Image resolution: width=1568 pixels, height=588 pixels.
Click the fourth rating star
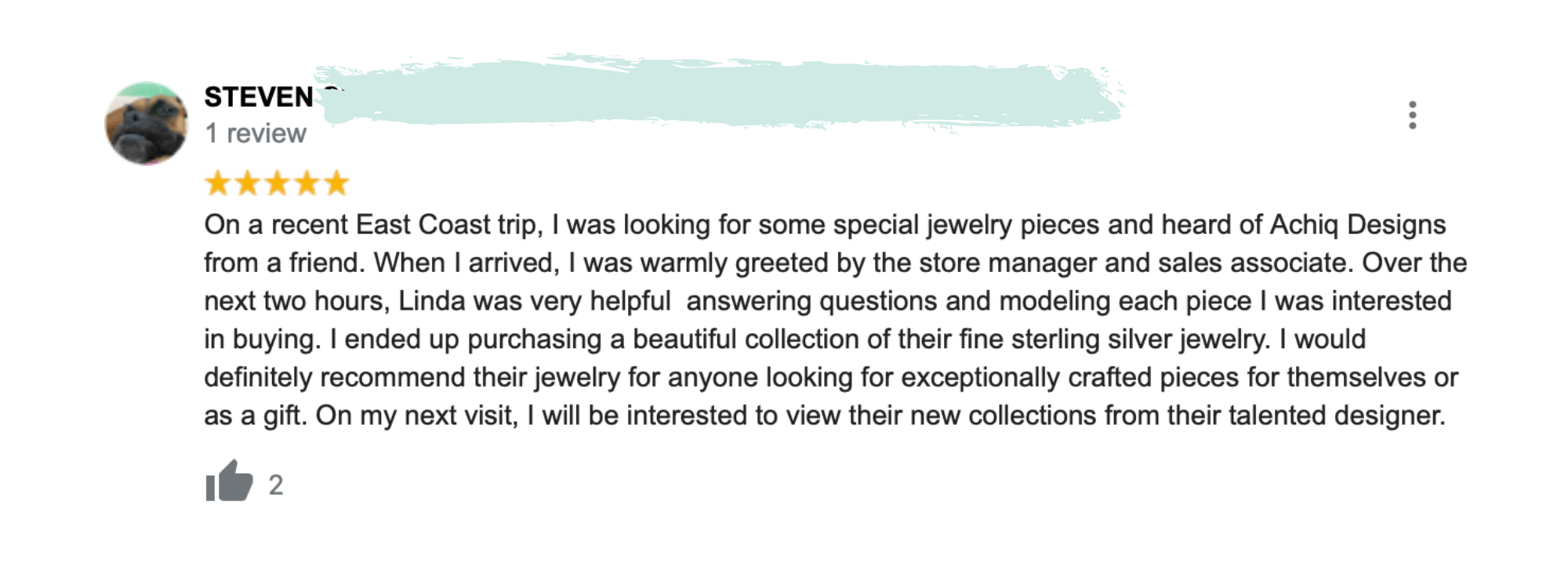point(307,183)
